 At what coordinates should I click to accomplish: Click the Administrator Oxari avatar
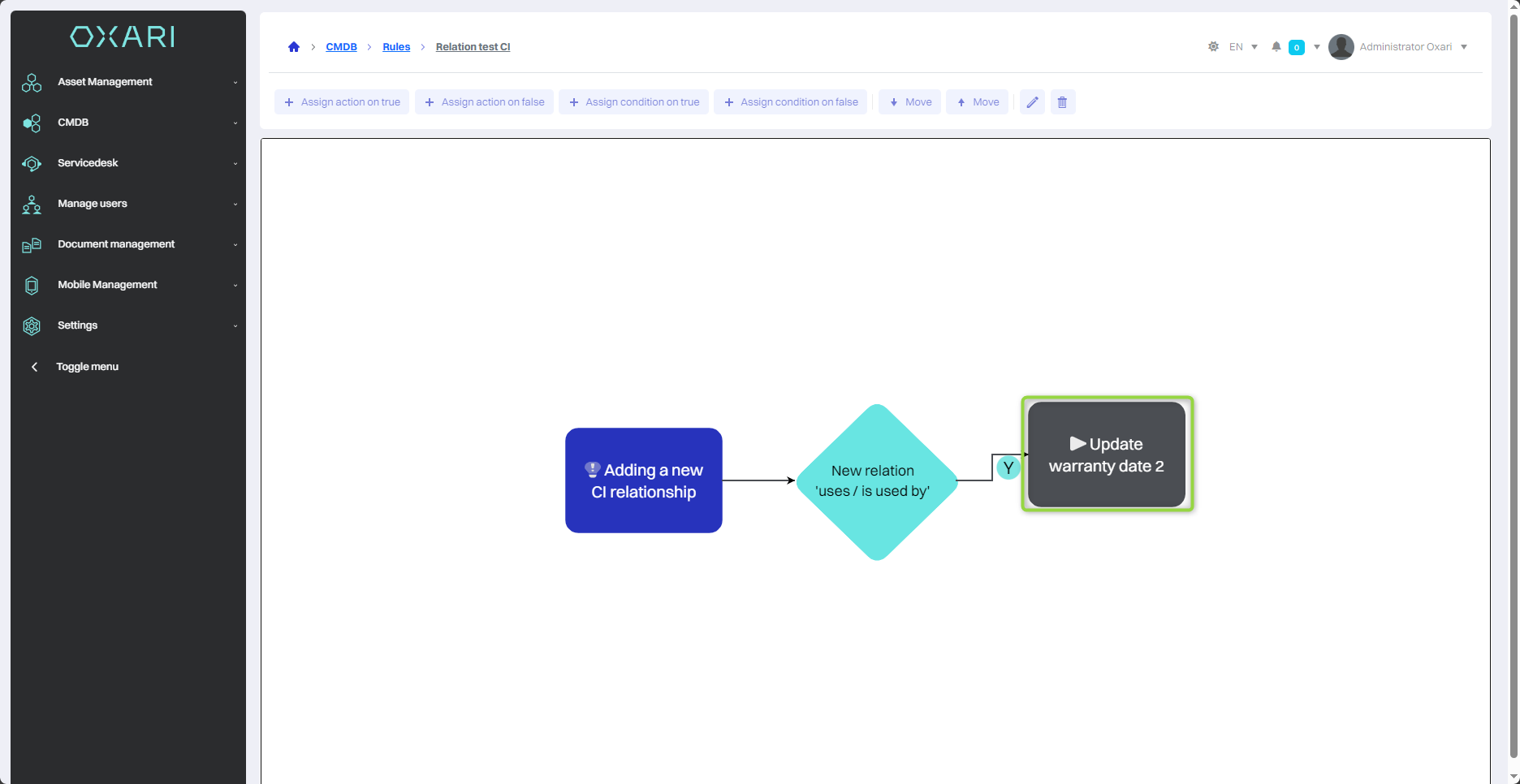tap(1341, 47)
